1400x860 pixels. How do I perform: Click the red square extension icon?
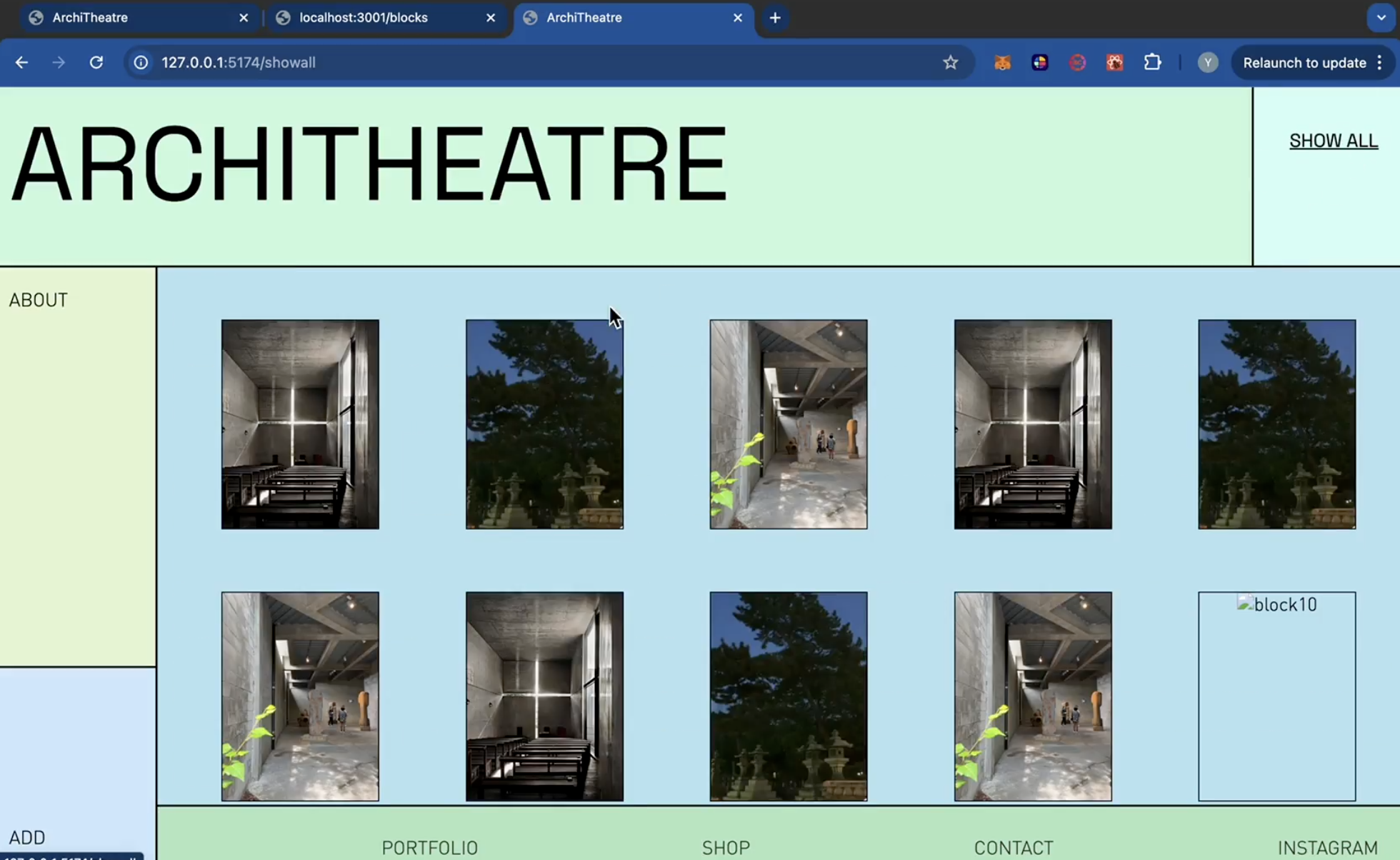[1114, 63]
